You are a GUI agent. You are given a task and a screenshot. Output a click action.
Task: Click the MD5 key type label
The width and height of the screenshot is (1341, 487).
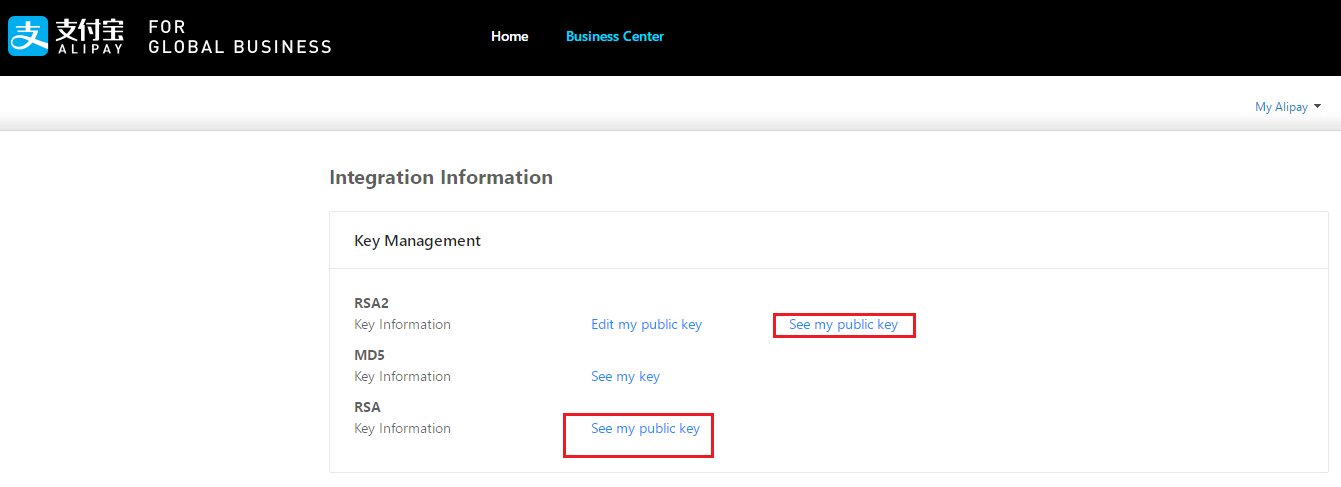tap(369, 355)
